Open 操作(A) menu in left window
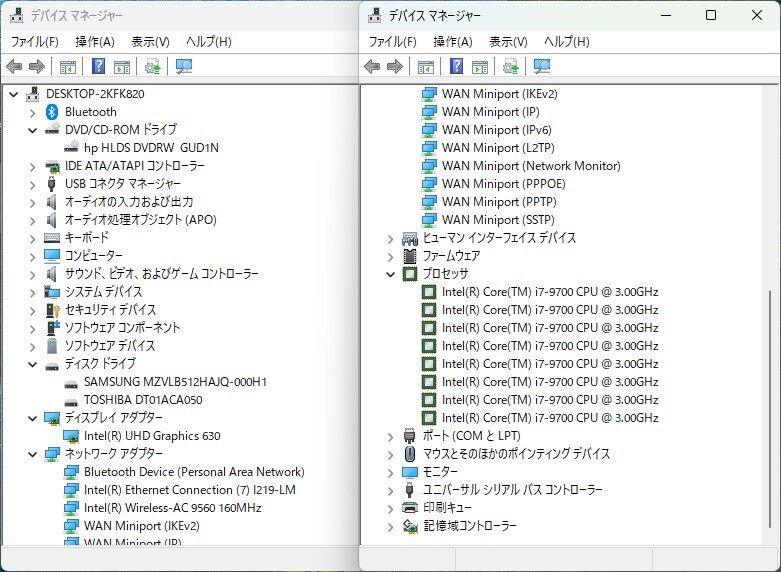This screenshot has height=572, width=781. point(95,42)
